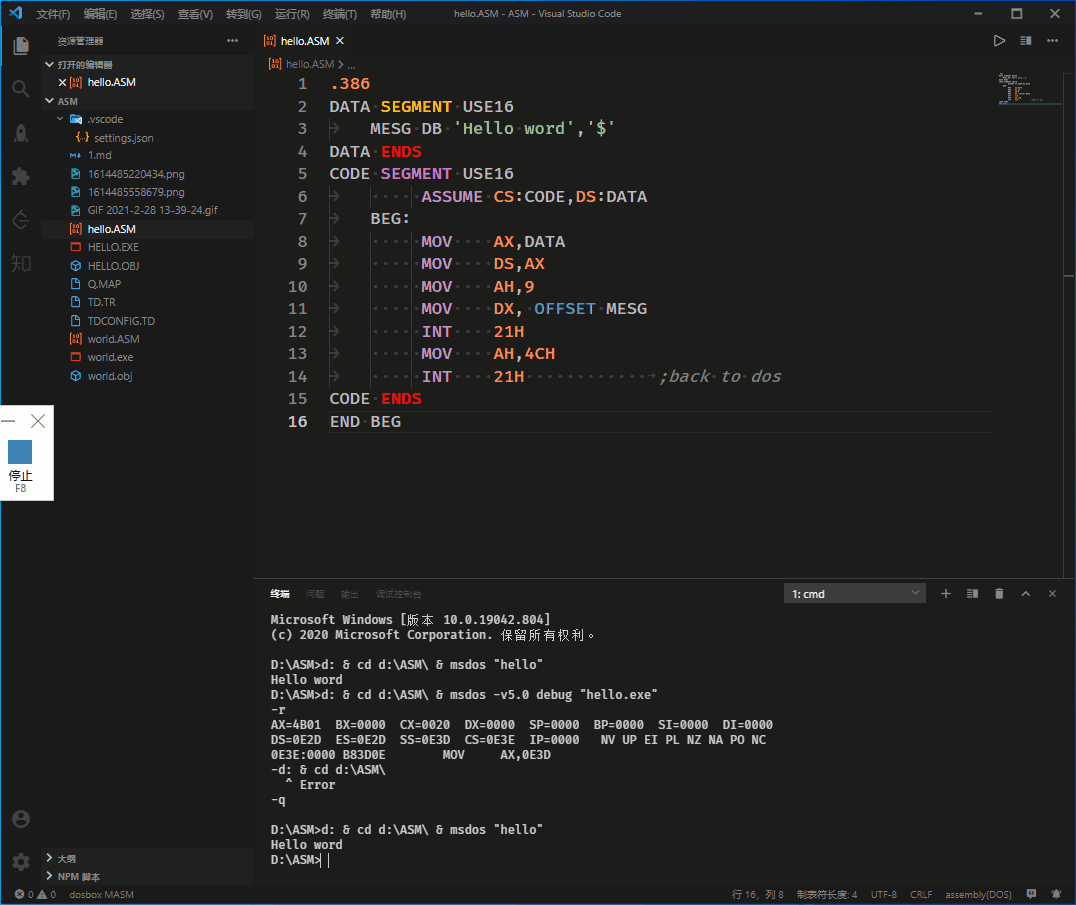
Task: Open the Settings gear at bottom left
Action: (x=20, y=861)
